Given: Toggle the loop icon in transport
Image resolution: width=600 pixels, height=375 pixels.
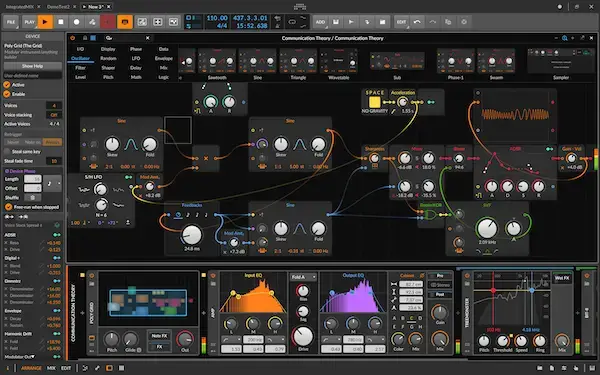Looking at the screenshot, I should pyautogui.click(x=292, y=22).
